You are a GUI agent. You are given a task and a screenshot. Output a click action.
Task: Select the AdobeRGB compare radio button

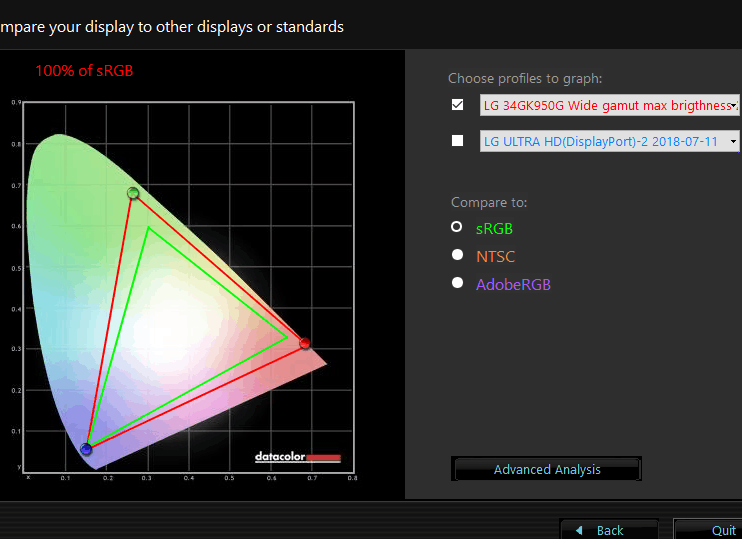coord(457,283)
